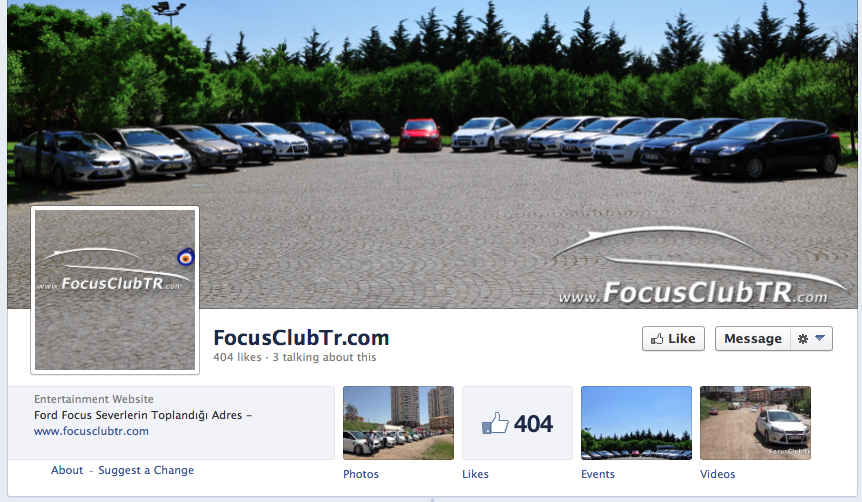Screen dimensions: 862x502
Task: Click the evil eye icon on profile picture
Action: (x=186, y=257)
